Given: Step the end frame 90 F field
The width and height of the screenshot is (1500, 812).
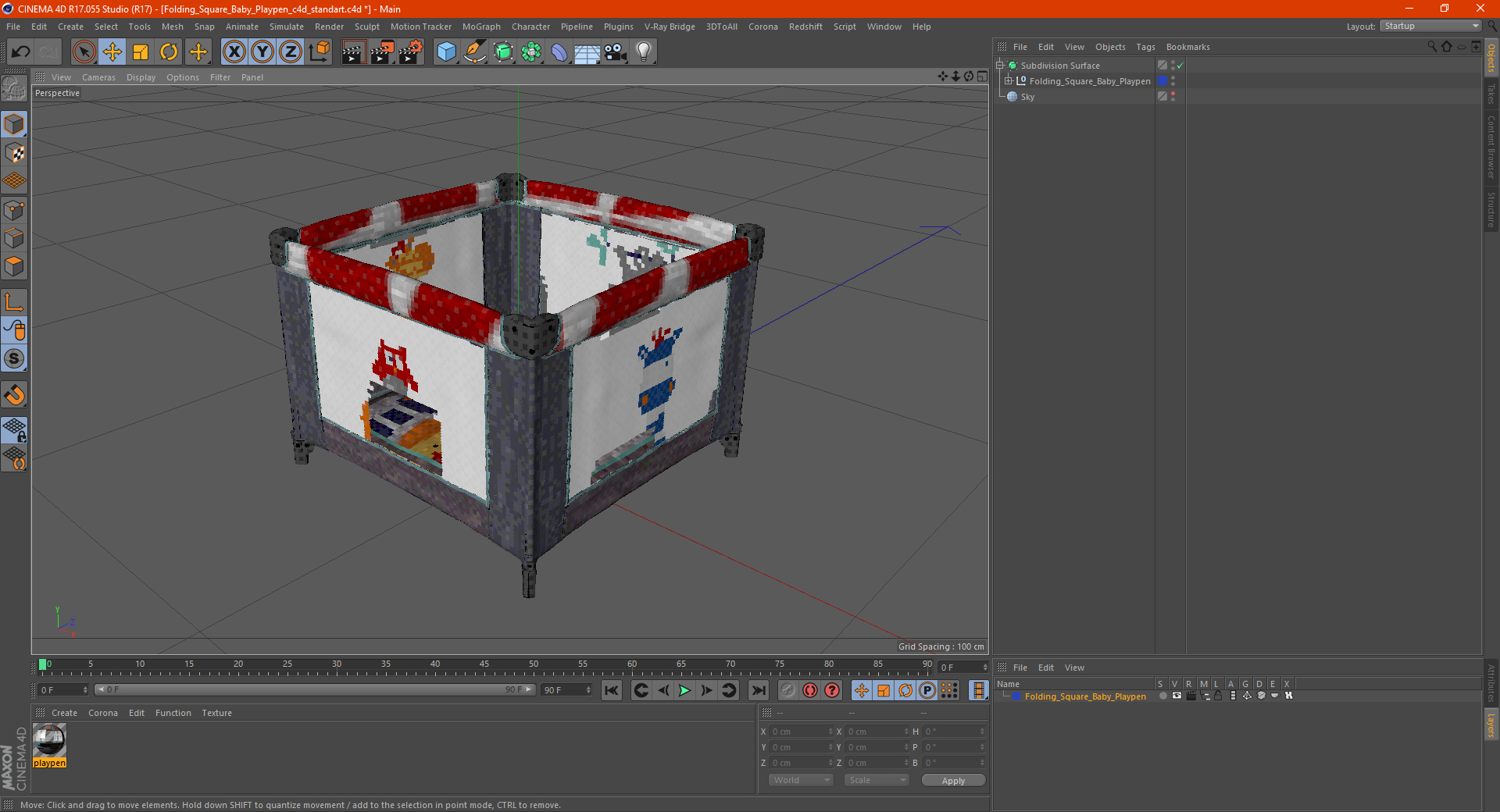Looking at the screenshot, I should [566, 690].
